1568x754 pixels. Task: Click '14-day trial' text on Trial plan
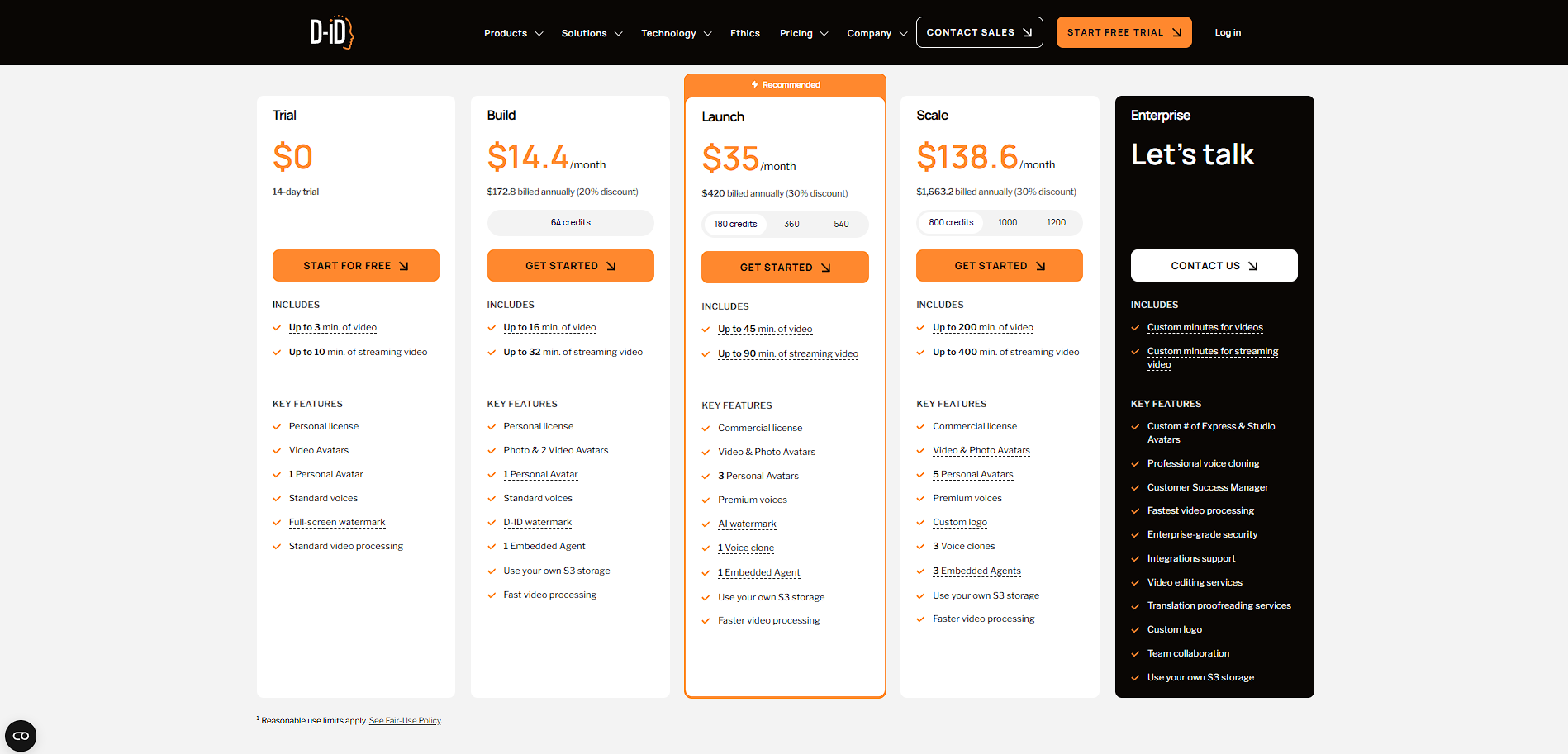(296, 192)
